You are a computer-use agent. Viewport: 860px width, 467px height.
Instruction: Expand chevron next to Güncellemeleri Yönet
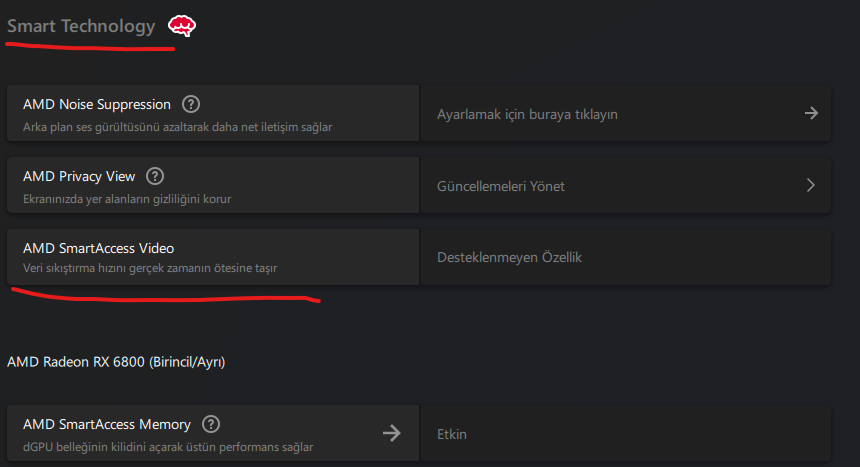coord(811,185)
